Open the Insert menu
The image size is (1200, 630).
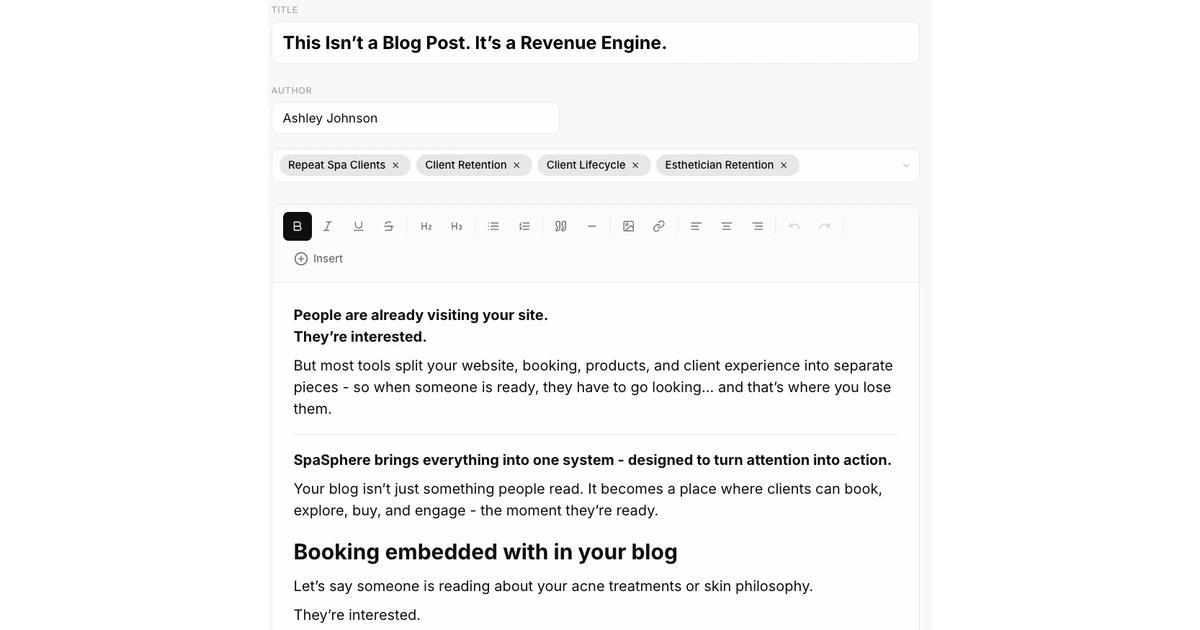[x=318, y=259]
